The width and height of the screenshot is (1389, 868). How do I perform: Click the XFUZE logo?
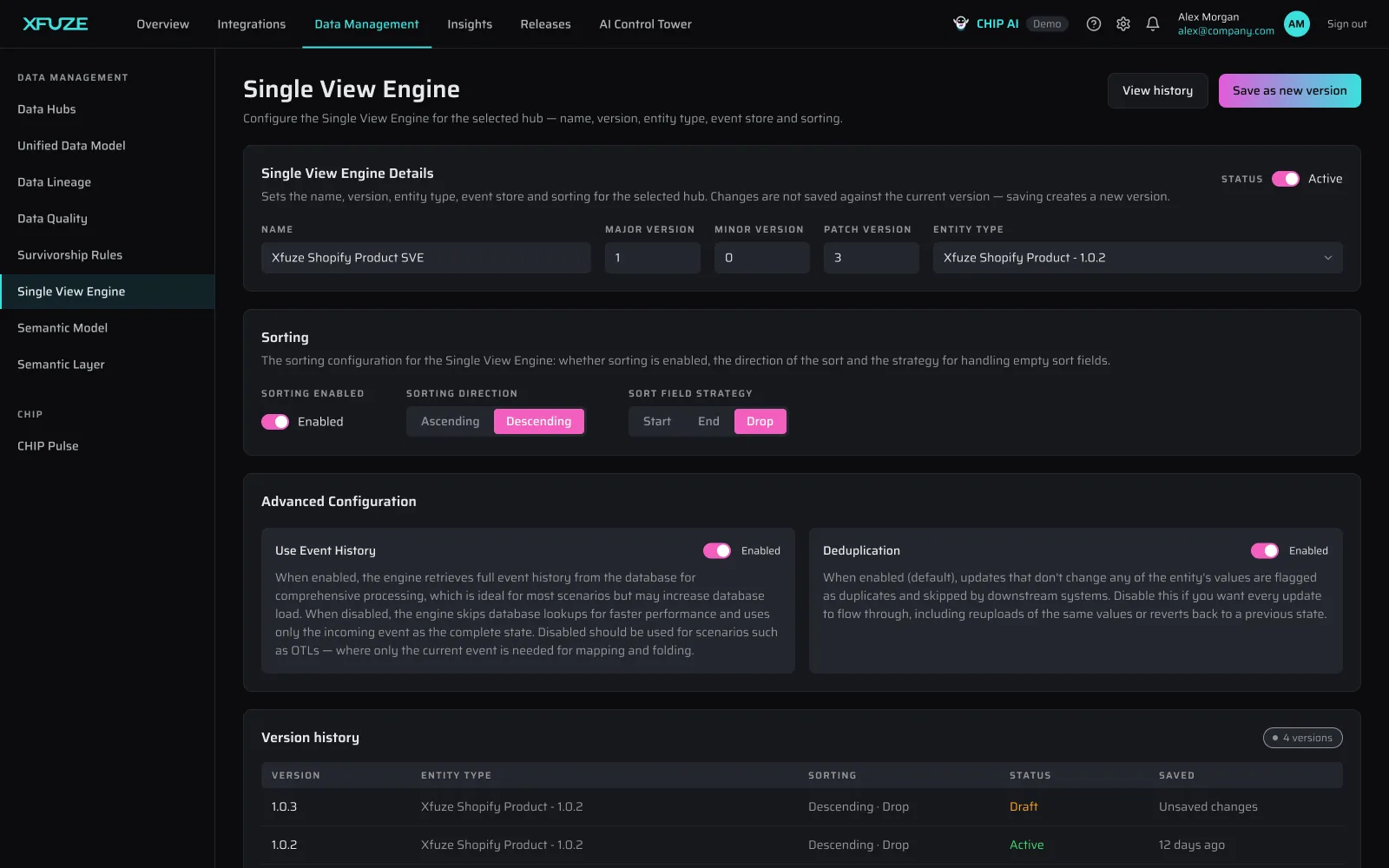tap(55, 23)
